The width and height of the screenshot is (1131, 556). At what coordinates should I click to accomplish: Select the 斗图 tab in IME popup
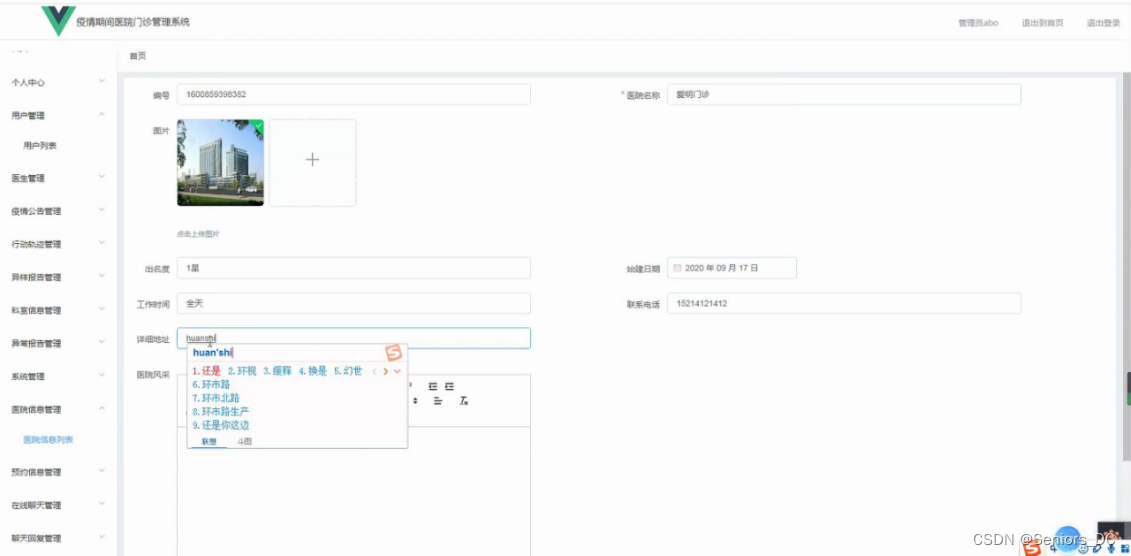click(245, 441)
